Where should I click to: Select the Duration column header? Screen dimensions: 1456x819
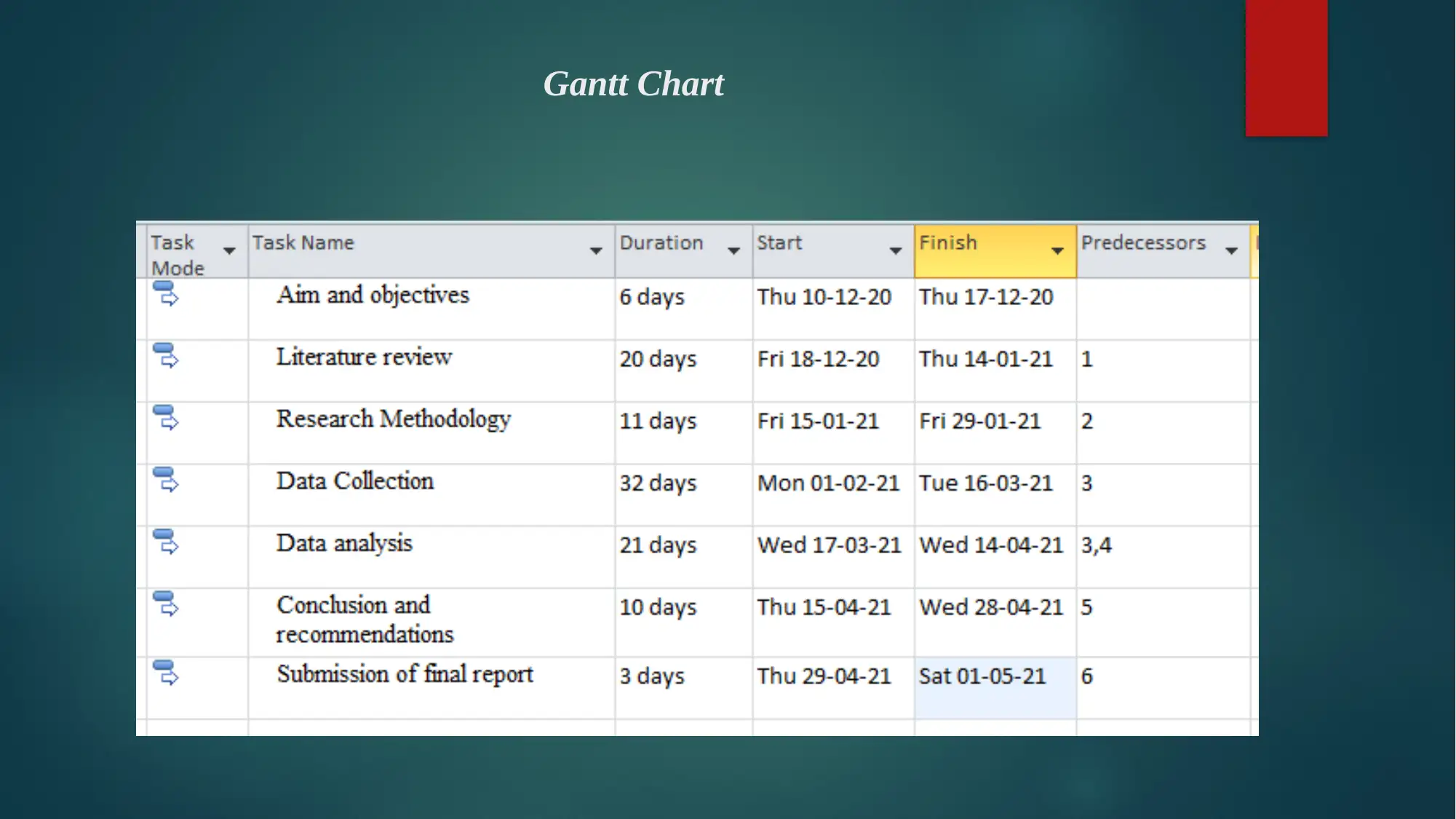(683, 251)
